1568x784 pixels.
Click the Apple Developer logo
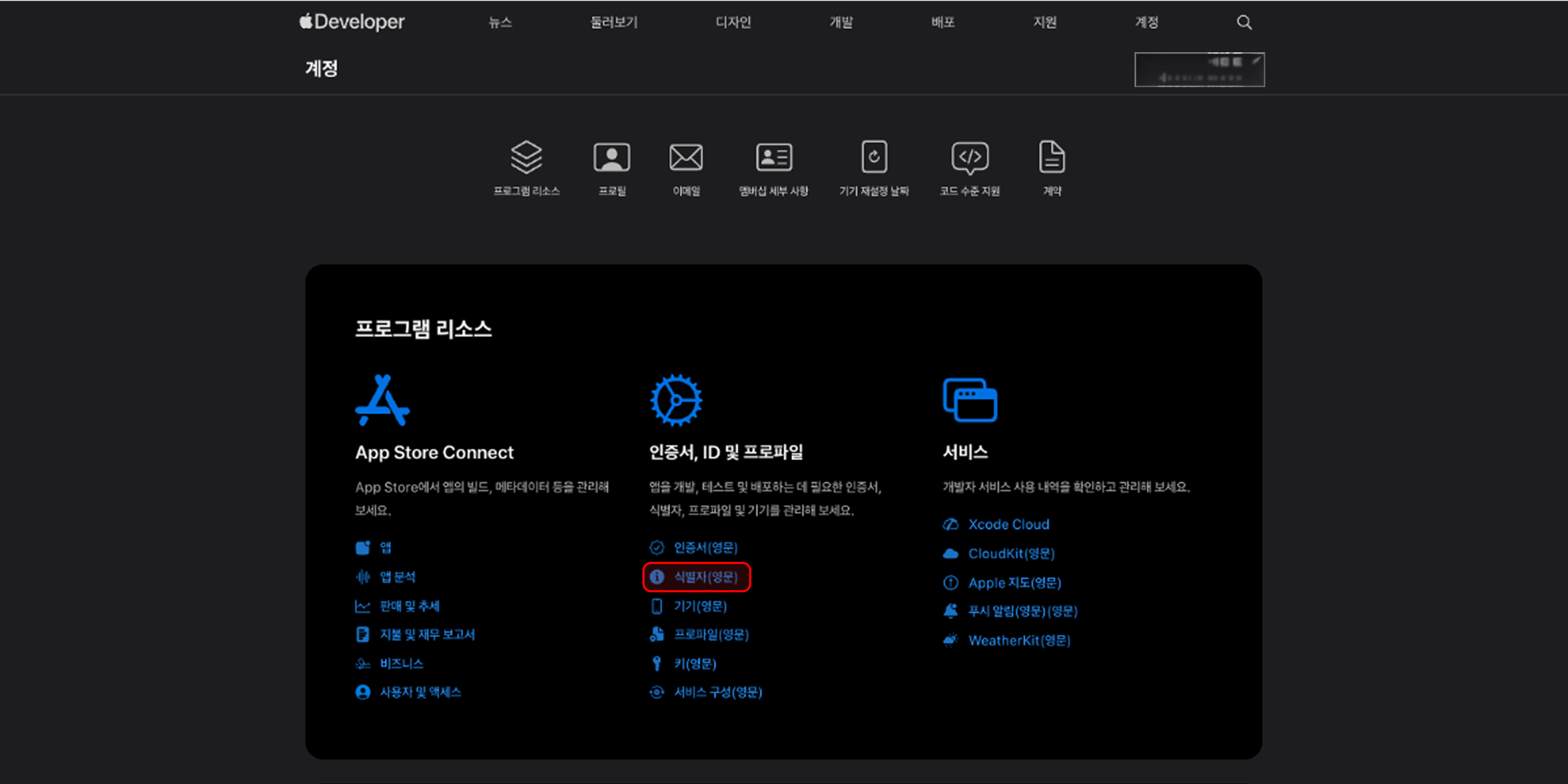click(x=352, y=22)
